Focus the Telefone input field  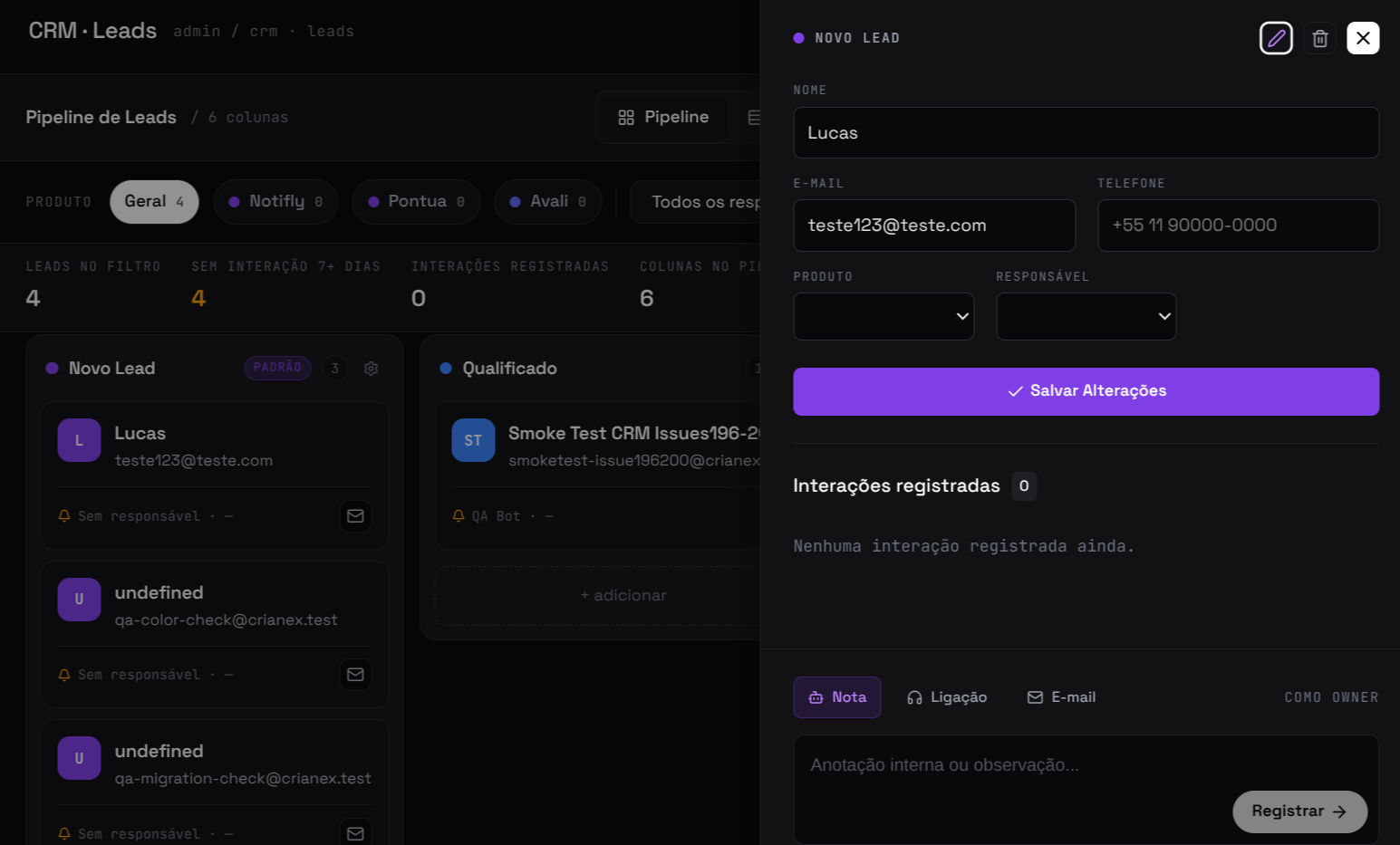click(x=1238, y=226)
